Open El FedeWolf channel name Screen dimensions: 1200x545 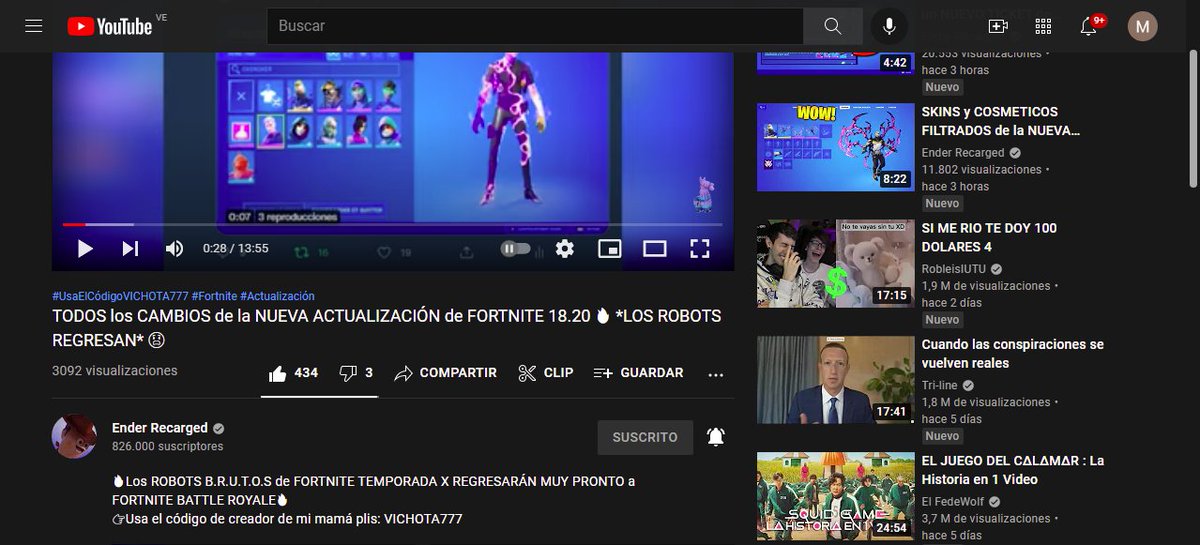954,502
